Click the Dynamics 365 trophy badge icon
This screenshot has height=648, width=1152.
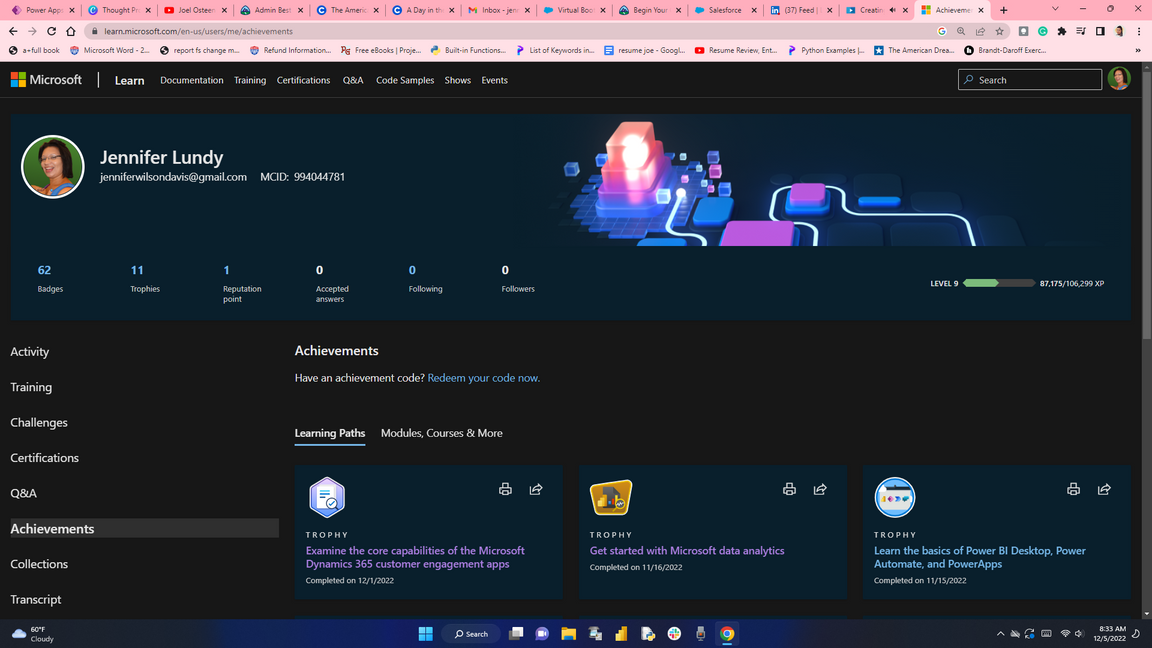pos(327,497)
